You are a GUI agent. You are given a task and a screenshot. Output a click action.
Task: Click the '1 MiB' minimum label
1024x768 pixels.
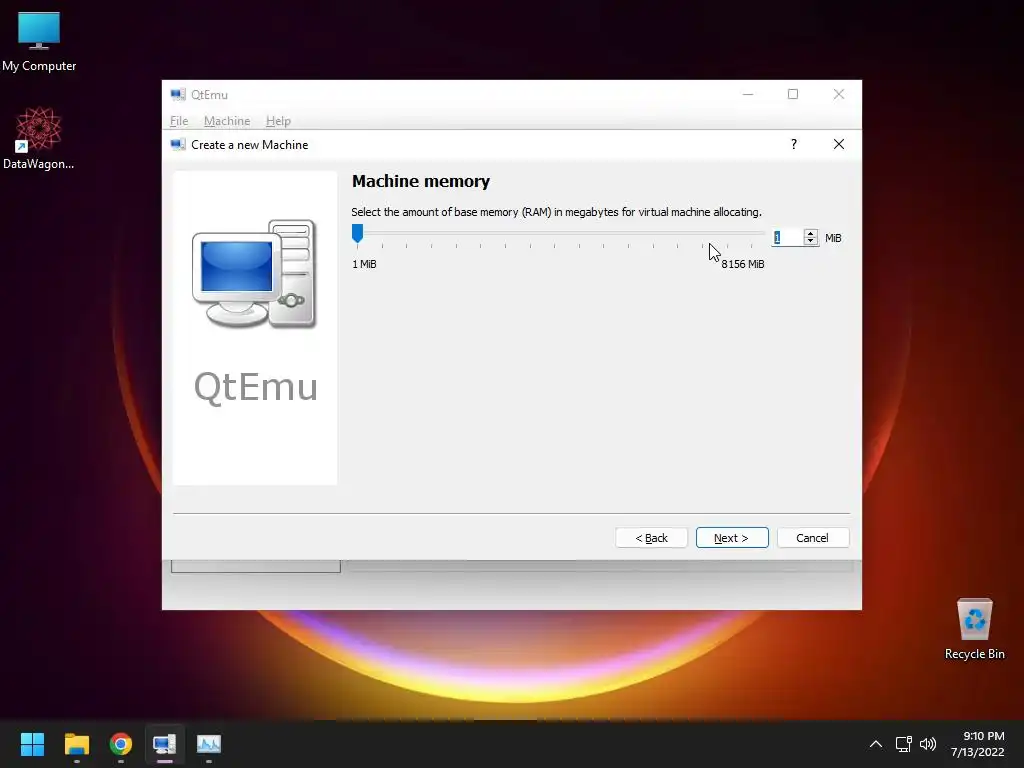pyautogui.click(x=364, y=264)
